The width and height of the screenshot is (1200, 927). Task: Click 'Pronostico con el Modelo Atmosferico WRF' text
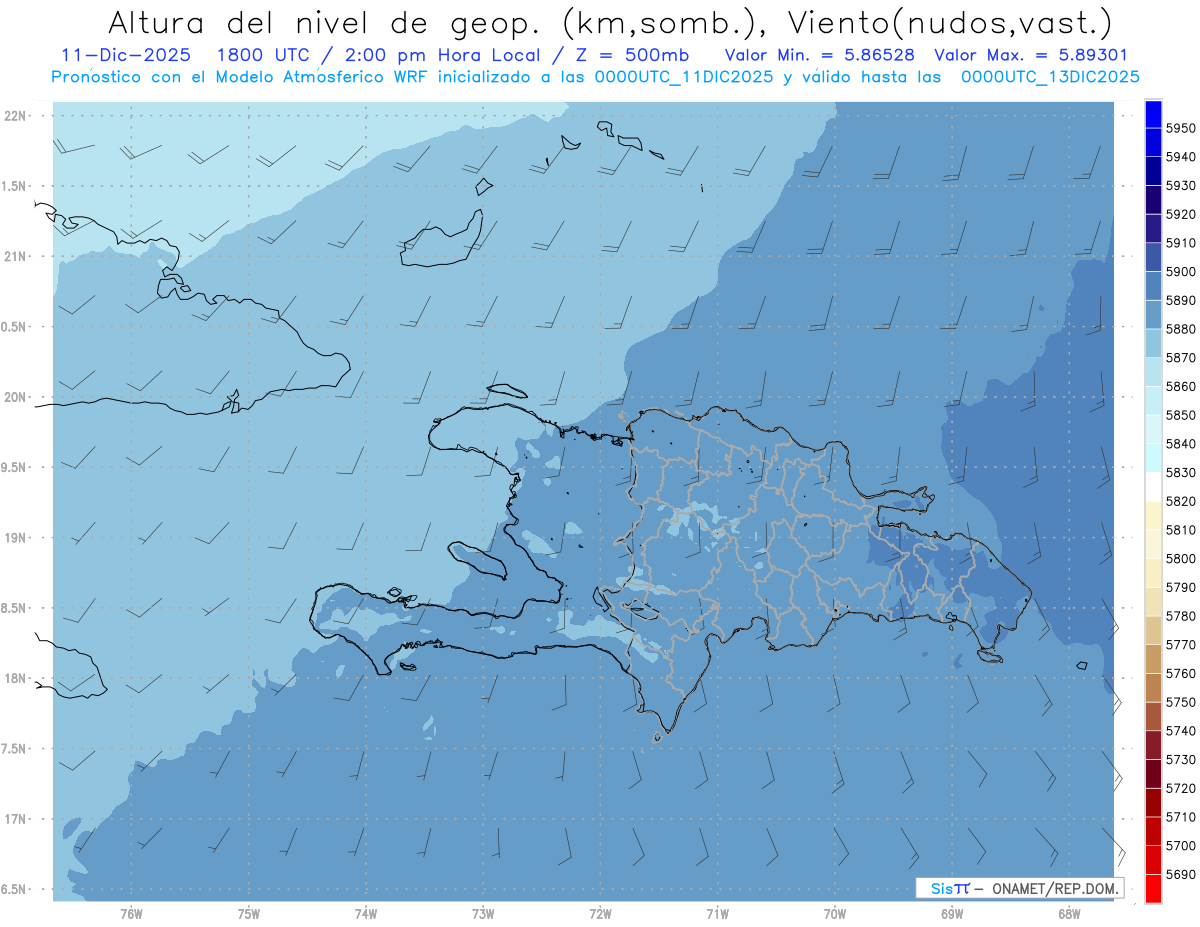(241, 77)
